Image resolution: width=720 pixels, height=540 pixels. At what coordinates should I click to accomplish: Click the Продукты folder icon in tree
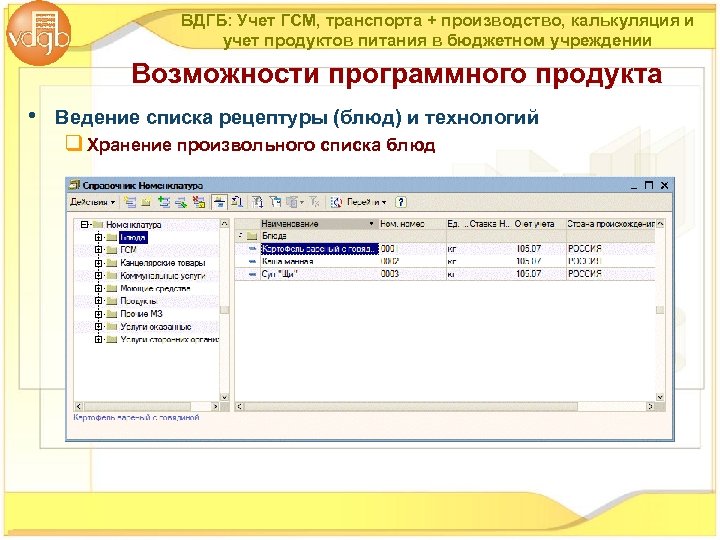click(x=112, y=301)
